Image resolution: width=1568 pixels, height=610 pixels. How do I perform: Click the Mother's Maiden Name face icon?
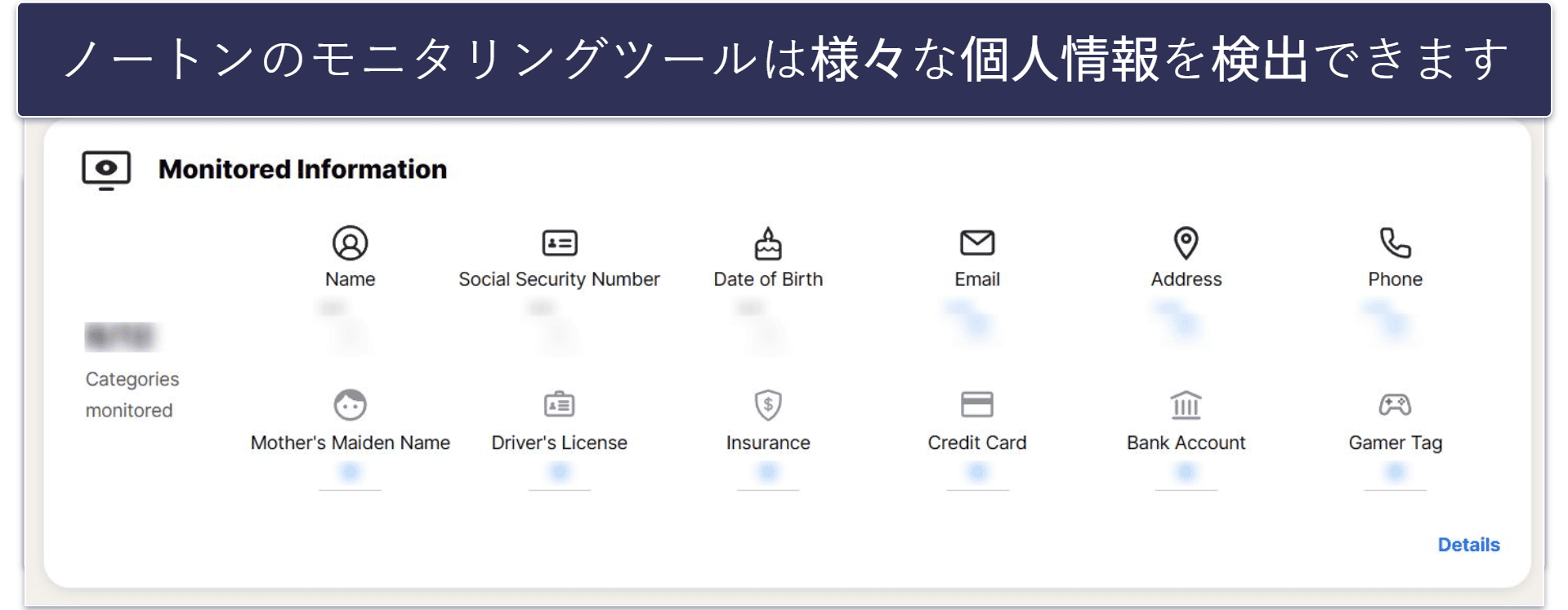[350, 404]
